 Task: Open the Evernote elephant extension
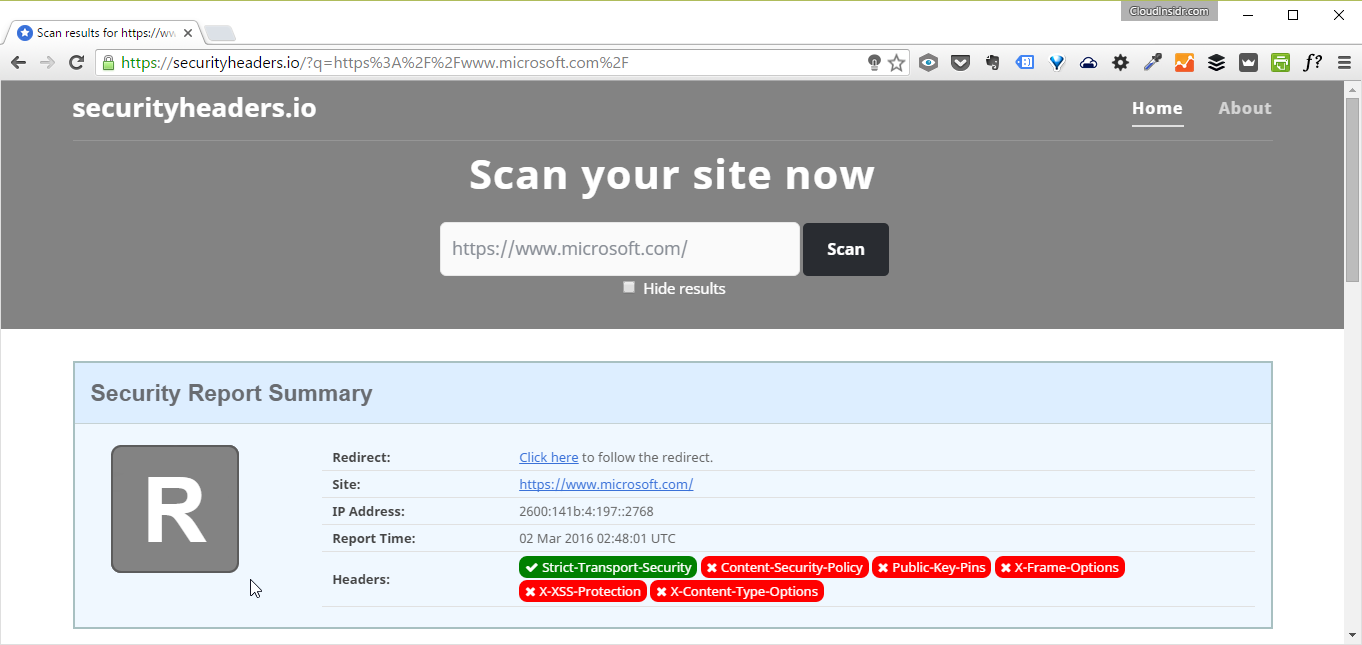(992, 63)
